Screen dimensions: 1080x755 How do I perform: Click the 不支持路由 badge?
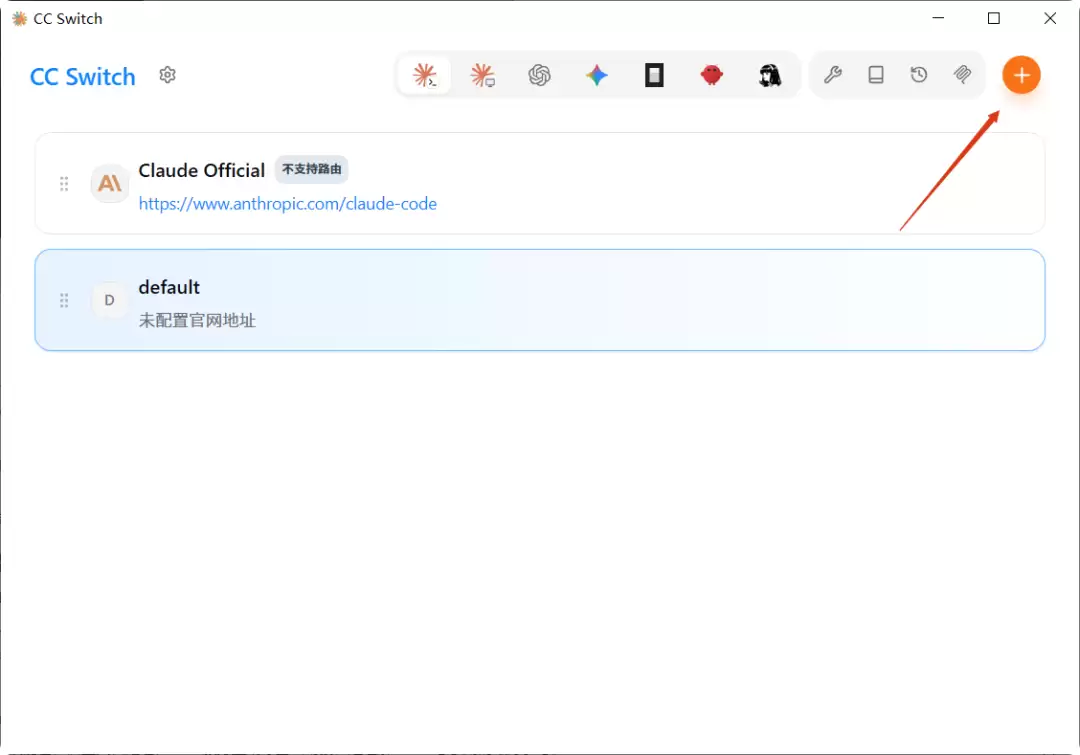click(311, 169)
